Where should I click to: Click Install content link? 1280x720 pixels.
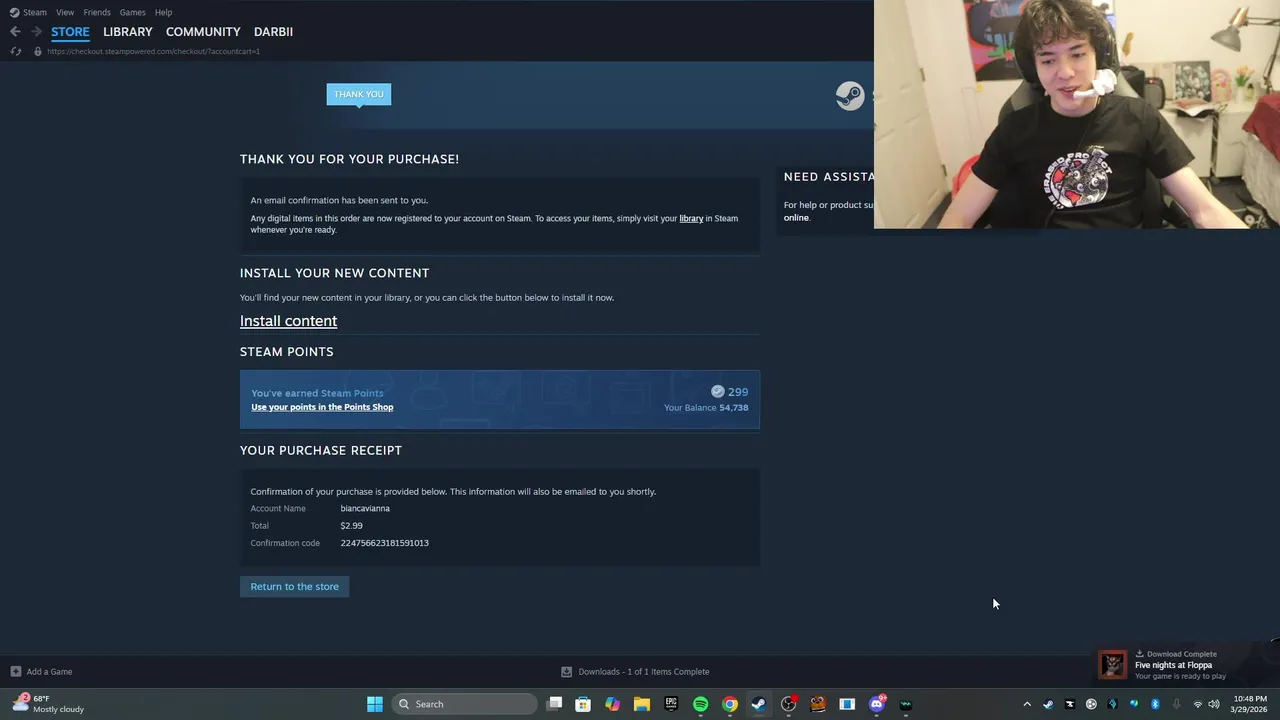(x=288, y=321)
